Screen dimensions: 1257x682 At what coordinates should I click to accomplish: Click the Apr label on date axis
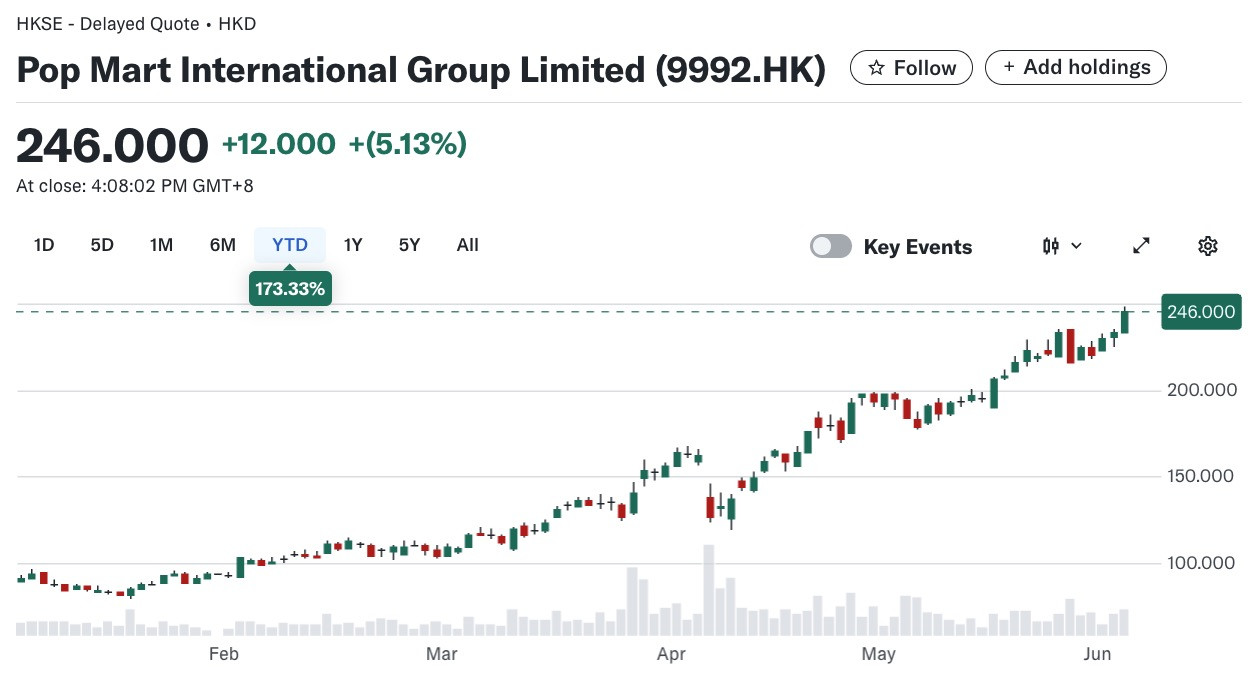(671, 654)
